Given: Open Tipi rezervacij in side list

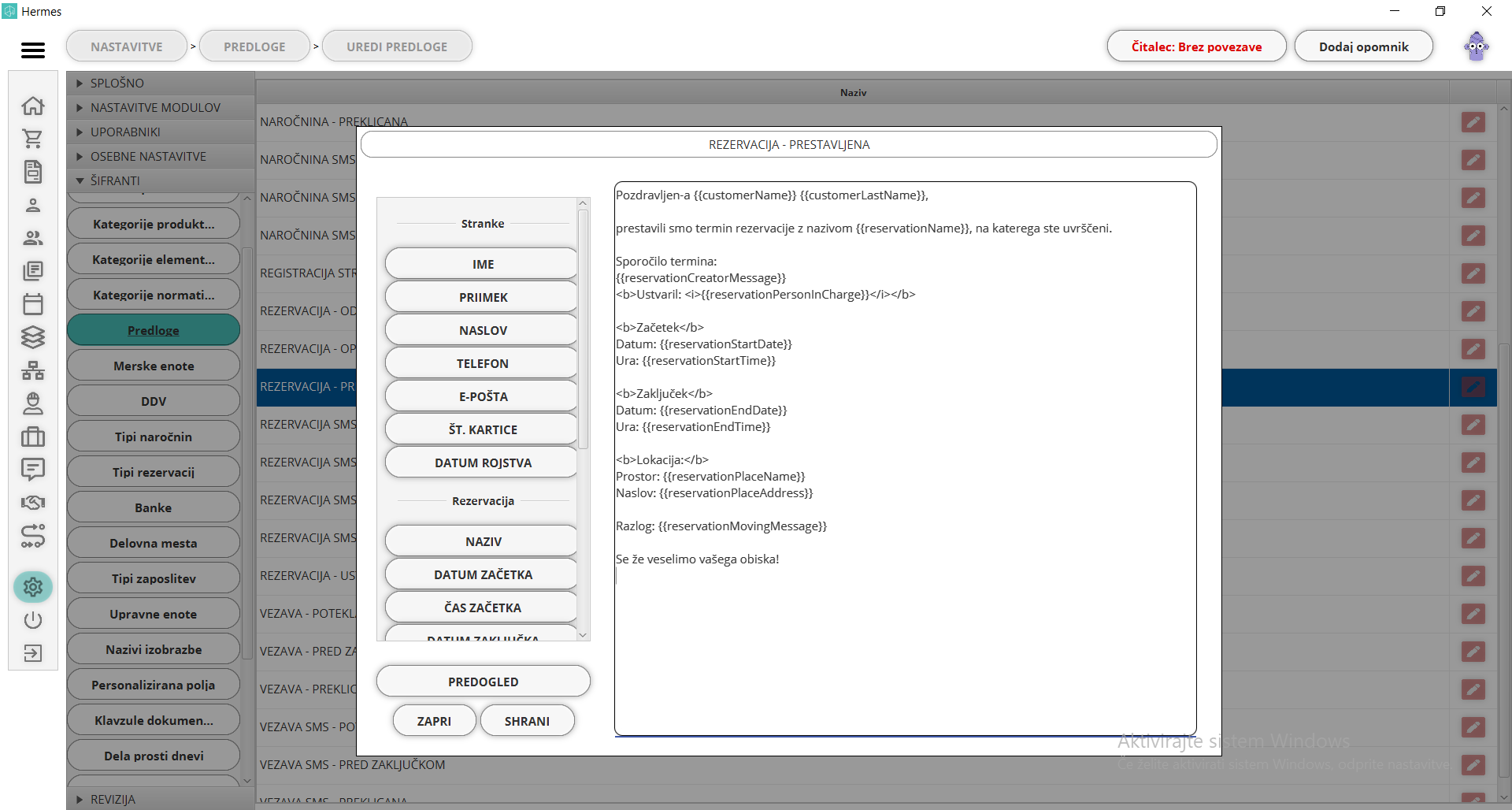Looking at the screenshot, I should (154, 472).
